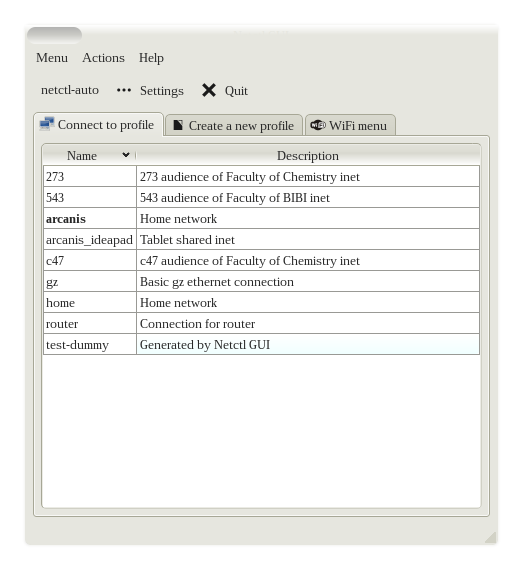Toggle Name column sort arrow
Image resolution: width=523 pixels, height=570 pixels.
pos(126,155)
